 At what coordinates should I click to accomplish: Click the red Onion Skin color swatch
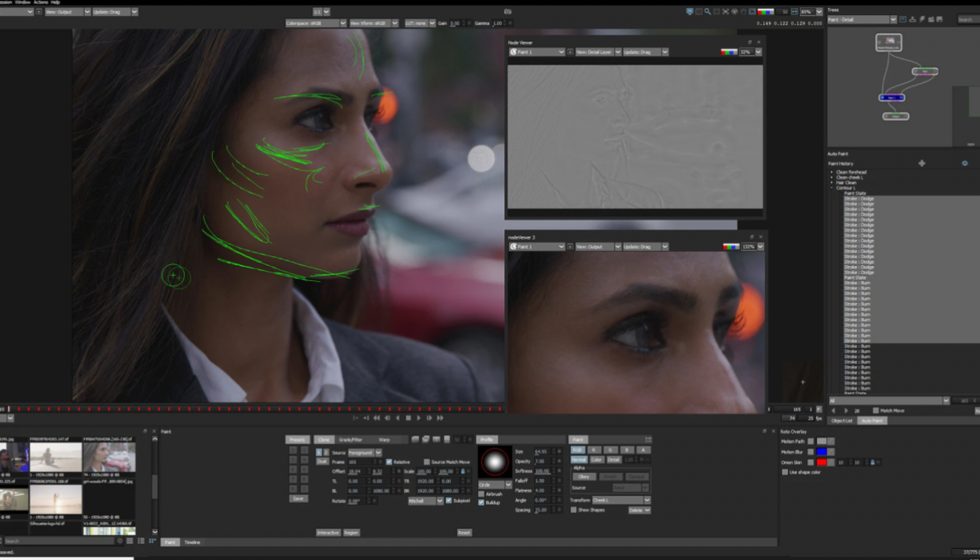[822, 462]
